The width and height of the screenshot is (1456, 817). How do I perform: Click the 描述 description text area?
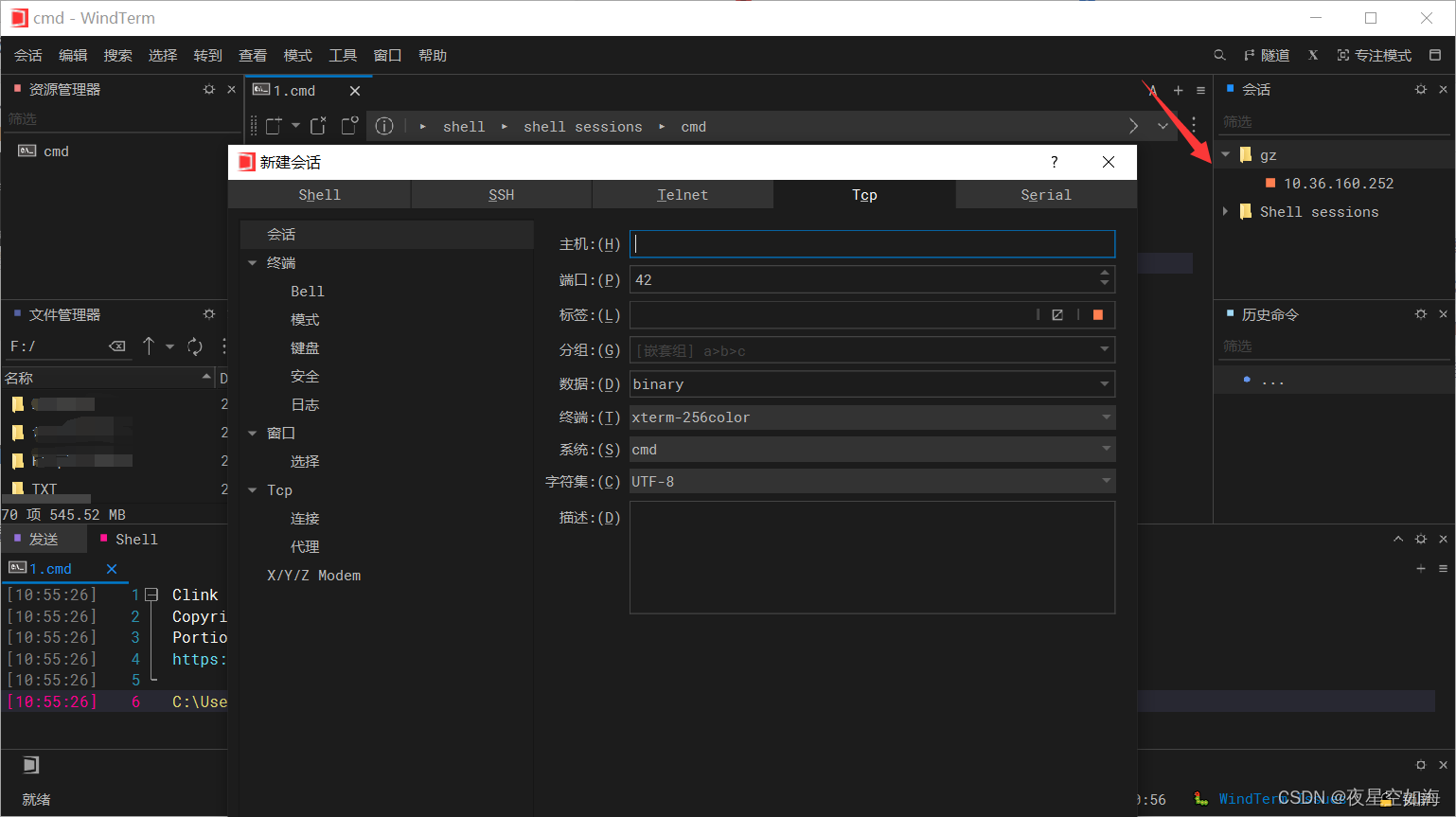(872, 558)
